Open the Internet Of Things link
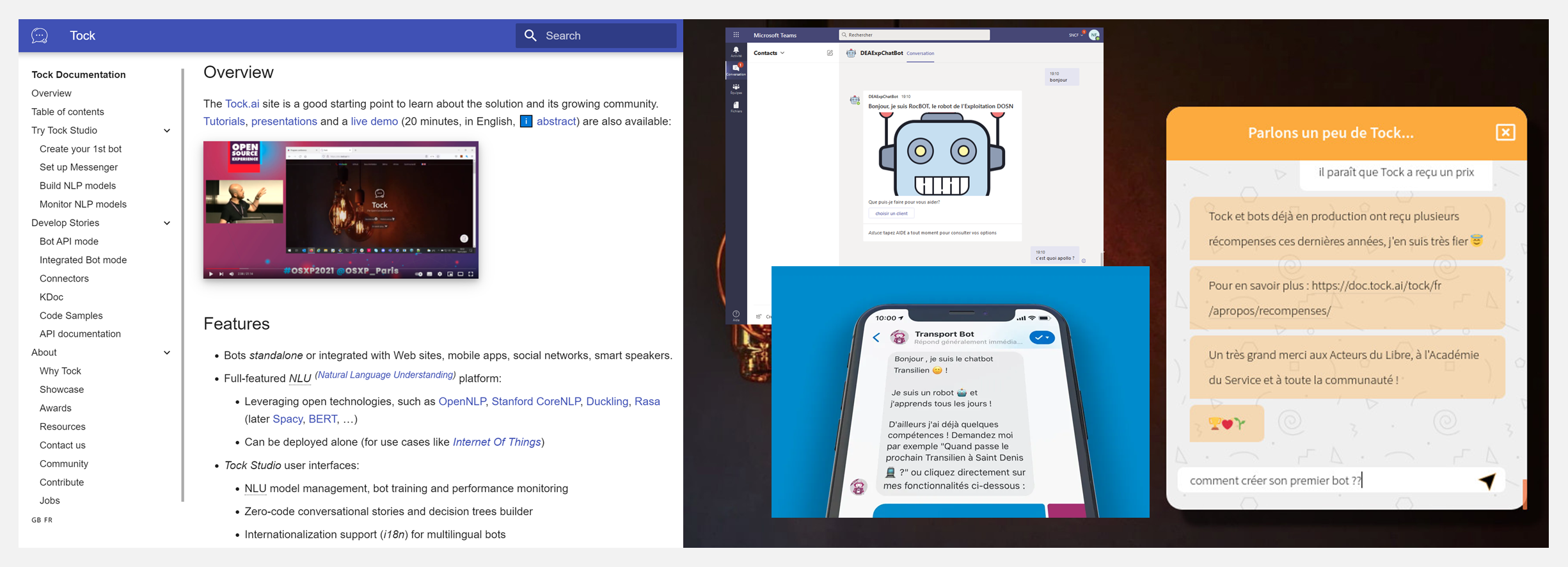The width and height of the screenshot is (1568, 567). click(497, 442)
